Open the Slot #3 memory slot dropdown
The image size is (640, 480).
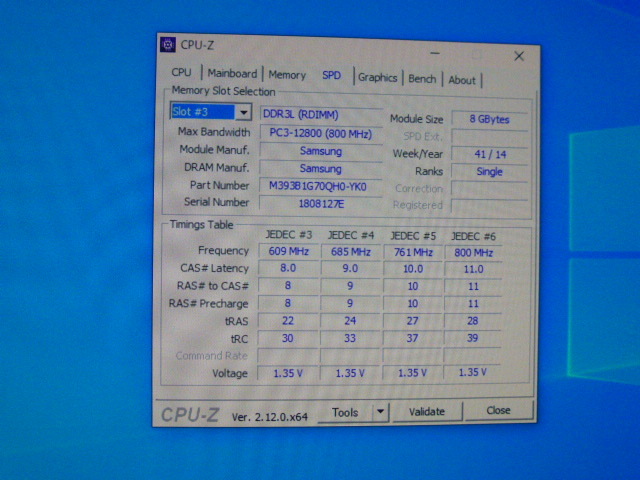pos(211,111)
